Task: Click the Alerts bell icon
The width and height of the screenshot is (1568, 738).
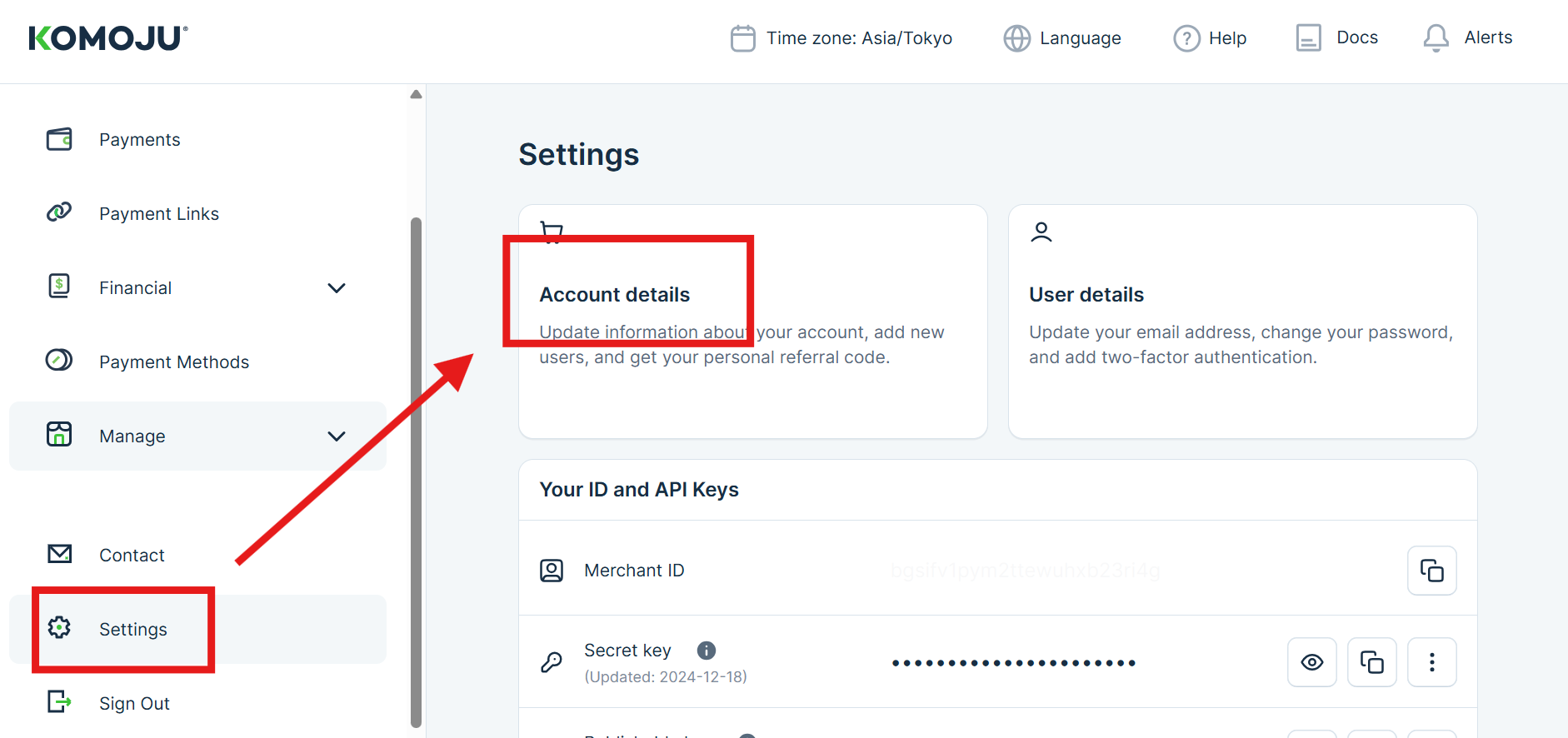Action: point(1436,38)
